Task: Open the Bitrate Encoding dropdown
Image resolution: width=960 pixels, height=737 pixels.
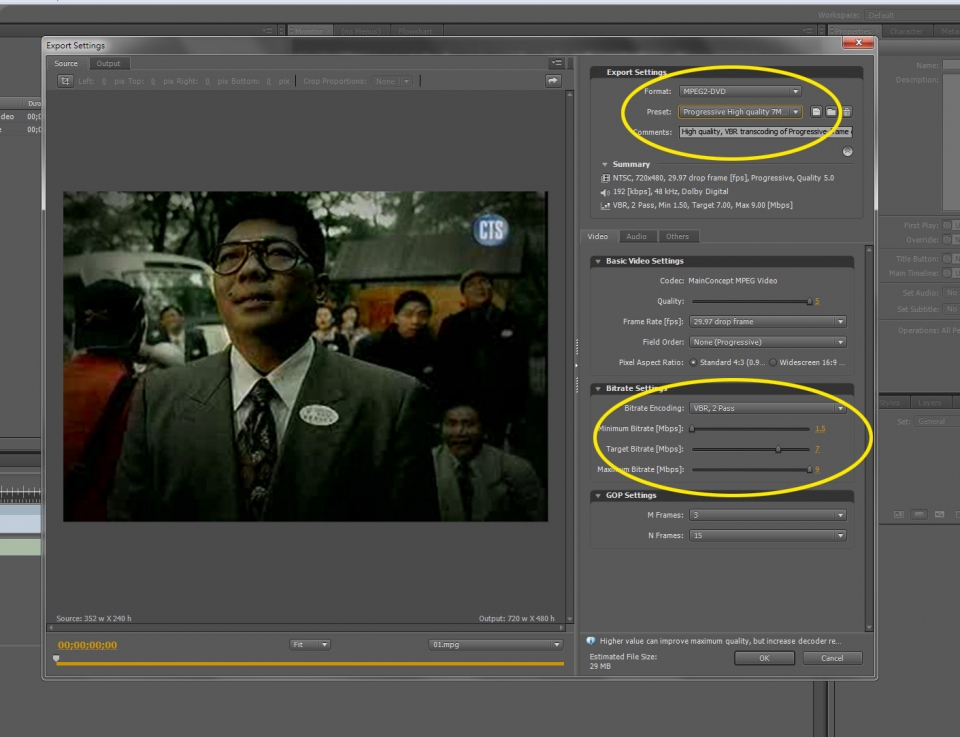Action: pyautogui.click(x=766, y=408)
